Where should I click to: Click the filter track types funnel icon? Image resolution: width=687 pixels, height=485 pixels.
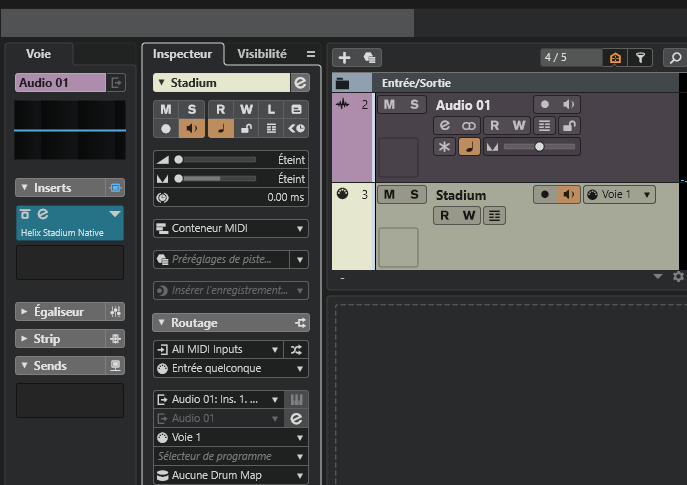(x=640, y=57)
